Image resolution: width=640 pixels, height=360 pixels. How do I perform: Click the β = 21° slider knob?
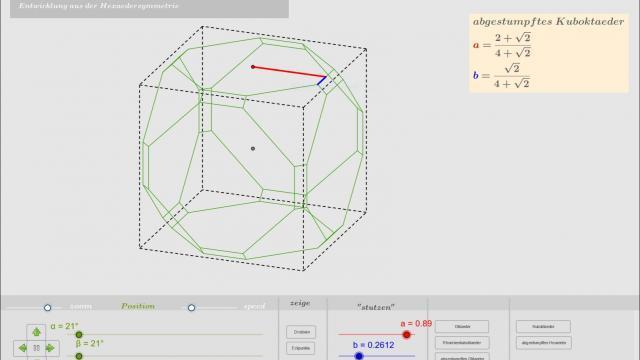point(79,356)
